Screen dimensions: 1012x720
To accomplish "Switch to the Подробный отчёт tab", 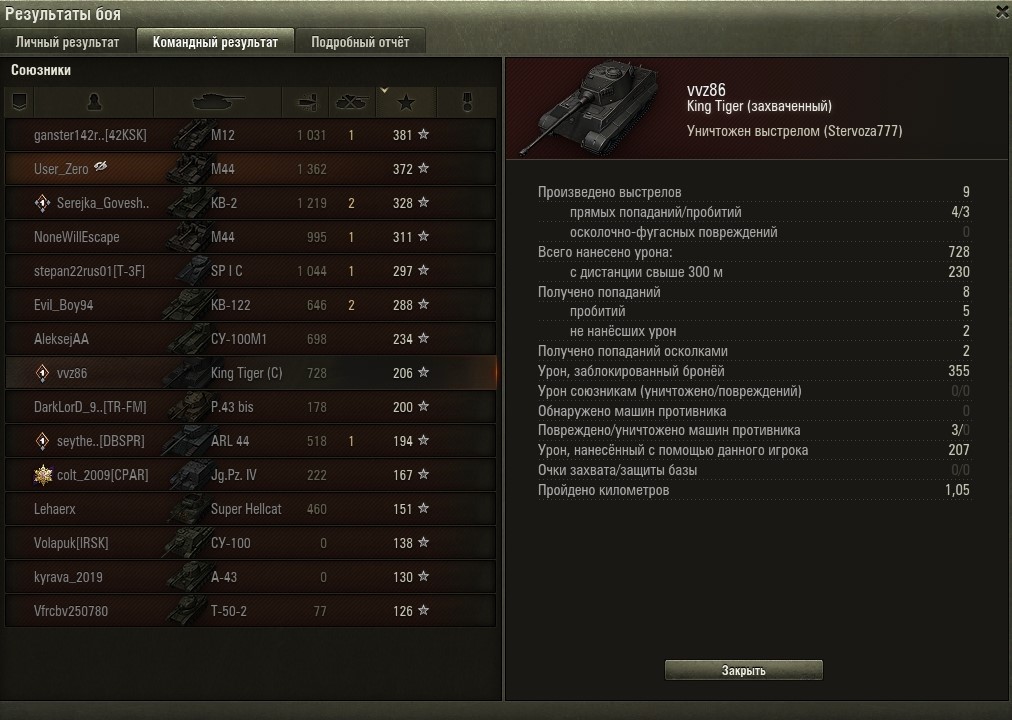I will point(360,42).
